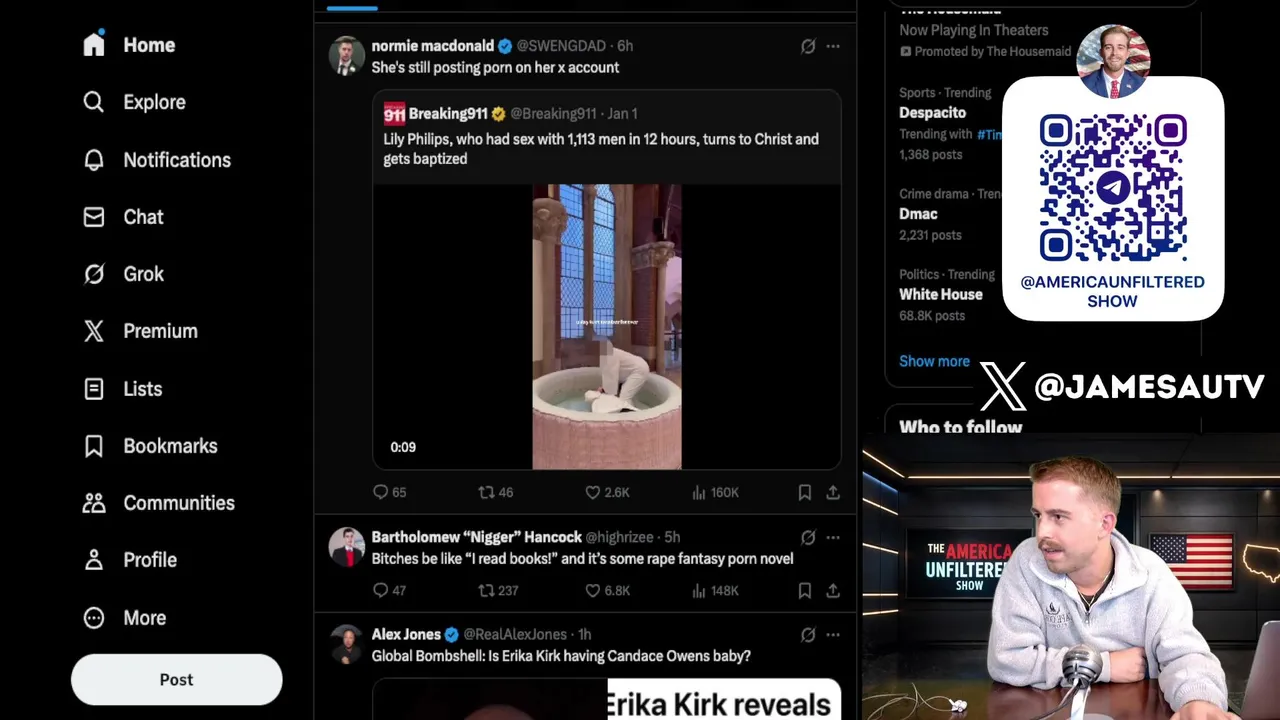Viewport: 1280px width, 720px height.
Task: Open Alex Jones post about Global Bombshell
Action: point(561,656)
